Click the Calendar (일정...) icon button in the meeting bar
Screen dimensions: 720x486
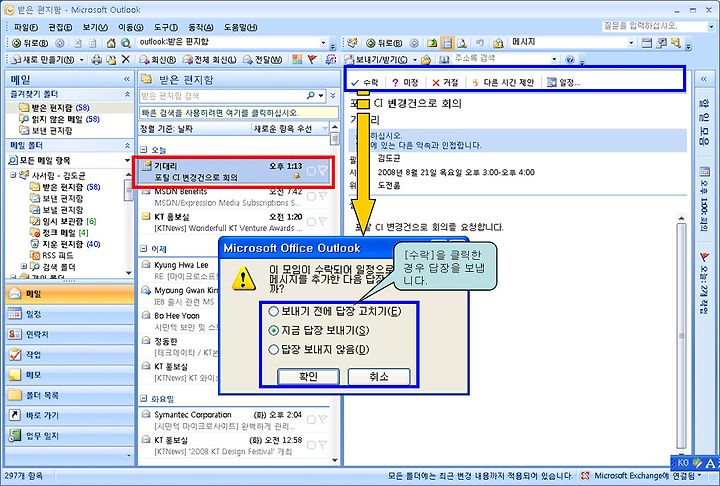[x=564, y=82]
